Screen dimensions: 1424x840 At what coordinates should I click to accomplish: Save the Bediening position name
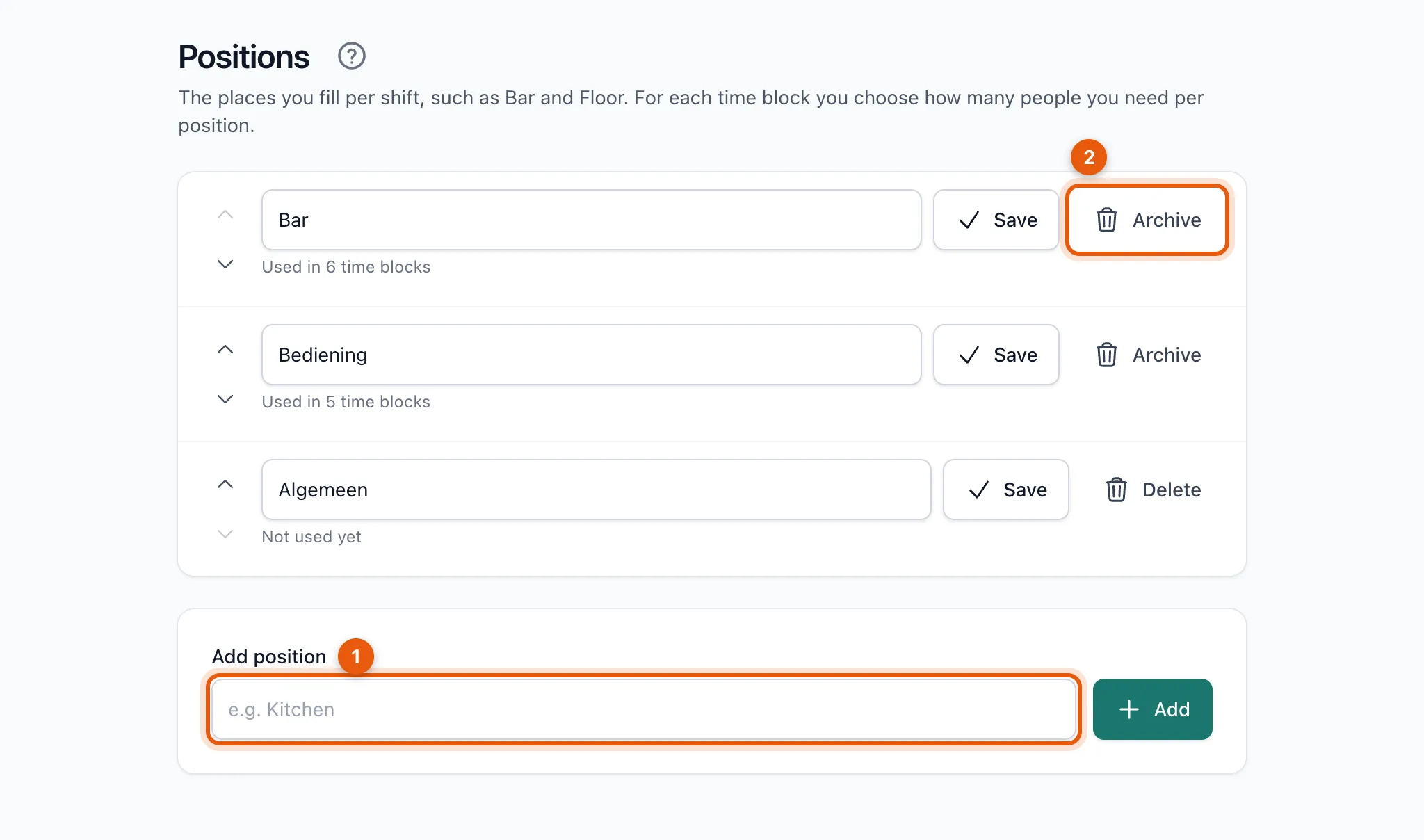(x=996, y=355)
